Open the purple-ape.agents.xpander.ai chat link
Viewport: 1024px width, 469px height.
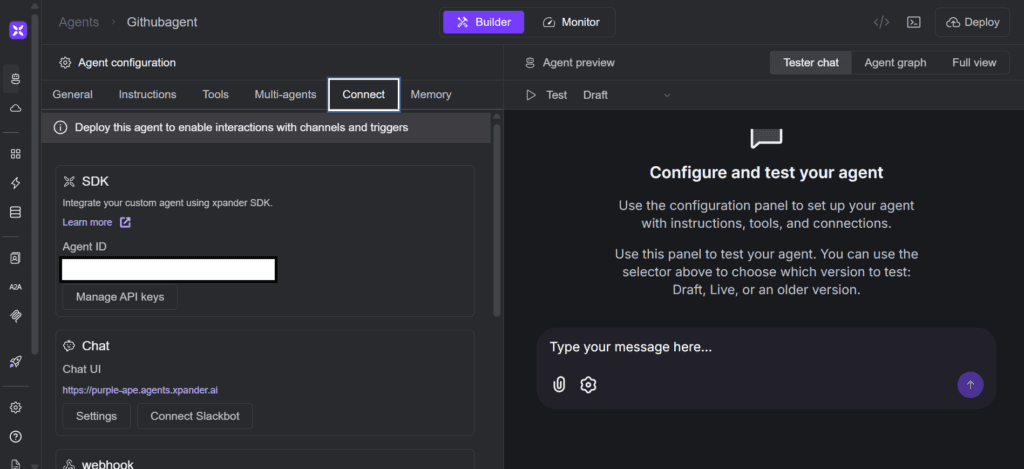pyautogui.click(x=140, y=390)
